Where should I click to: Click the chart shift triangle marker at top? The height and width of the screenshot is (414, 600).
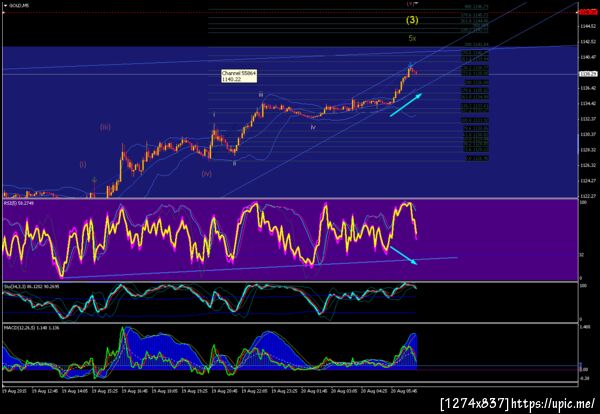(x=415, y=3)
